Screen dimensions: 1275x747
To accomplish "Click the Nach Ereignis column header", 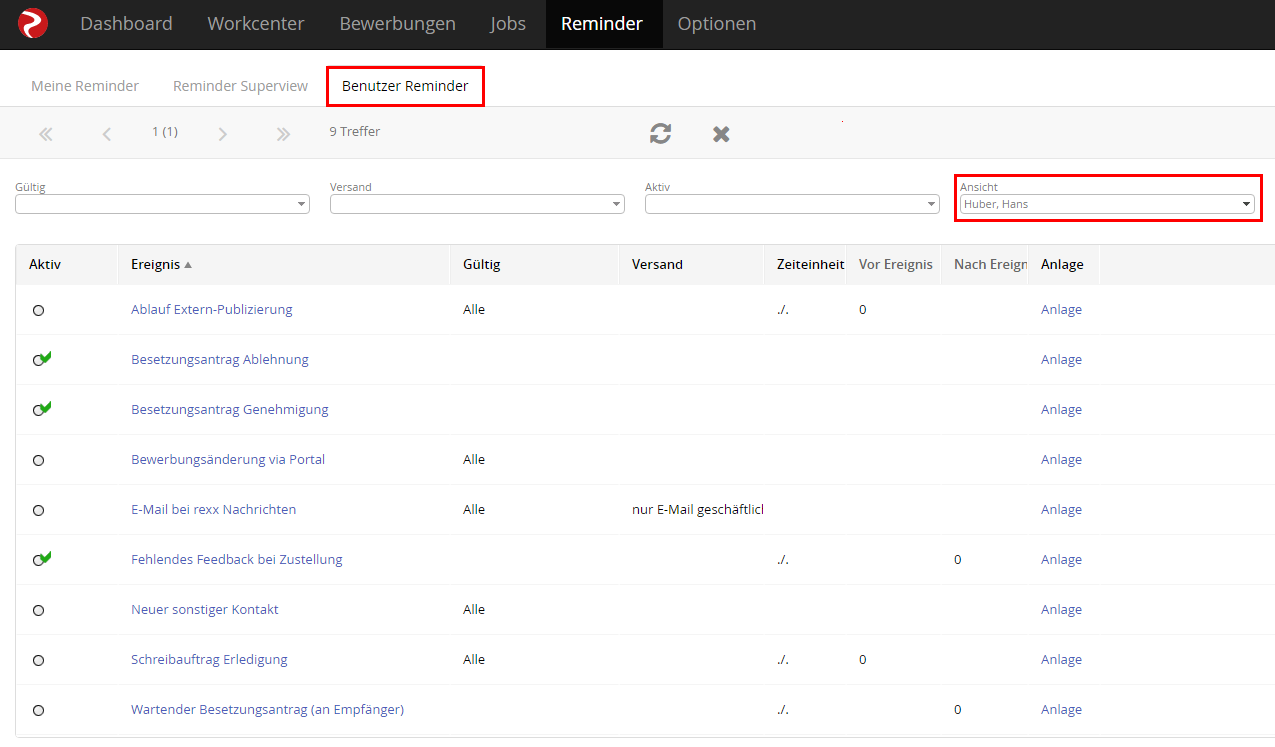I will pyautogui.click(x=991, y=264).
